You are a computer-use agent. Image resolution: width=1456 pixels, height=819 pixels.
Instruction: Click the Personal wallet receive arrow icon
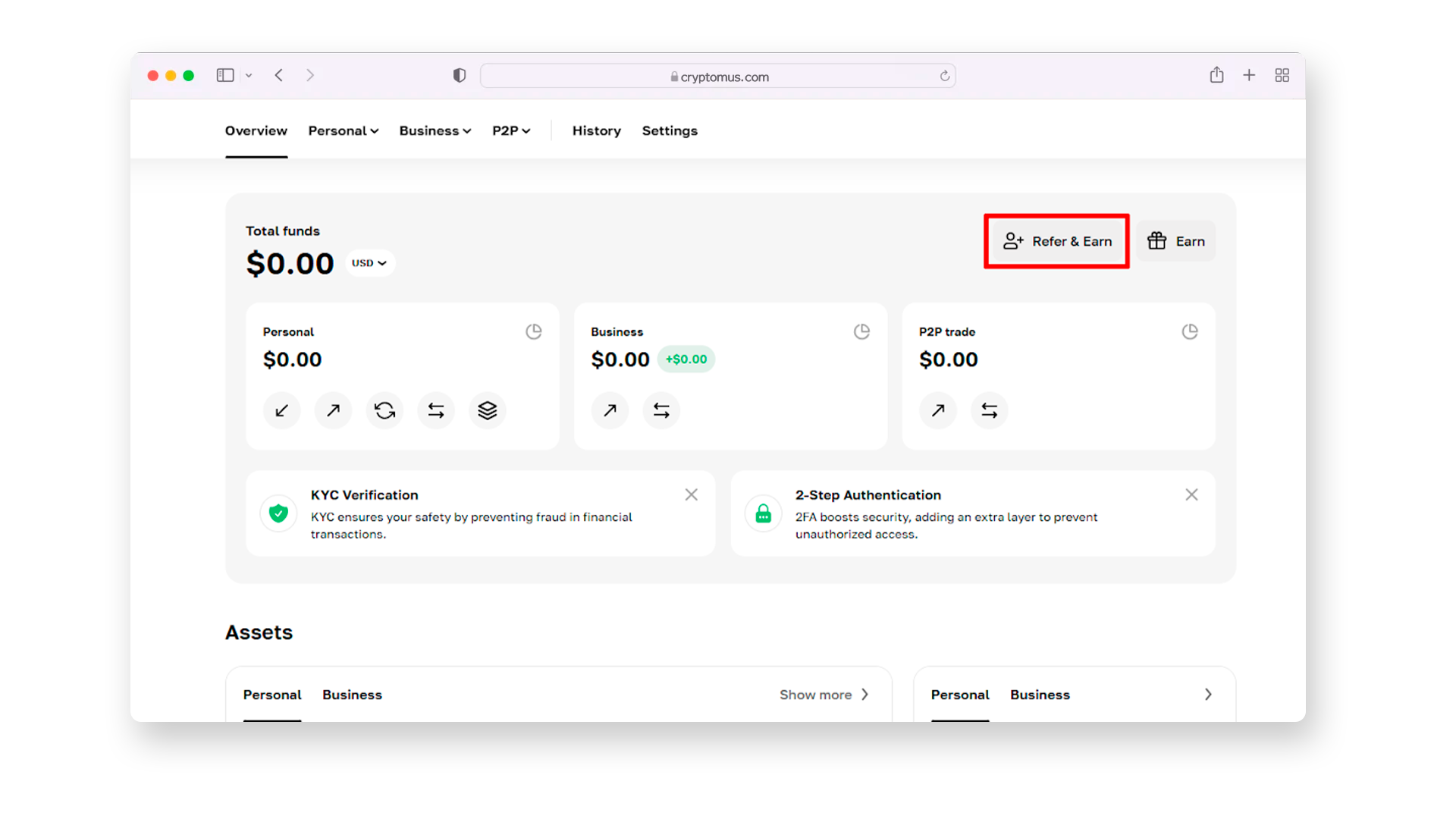(x=281, y=410)
